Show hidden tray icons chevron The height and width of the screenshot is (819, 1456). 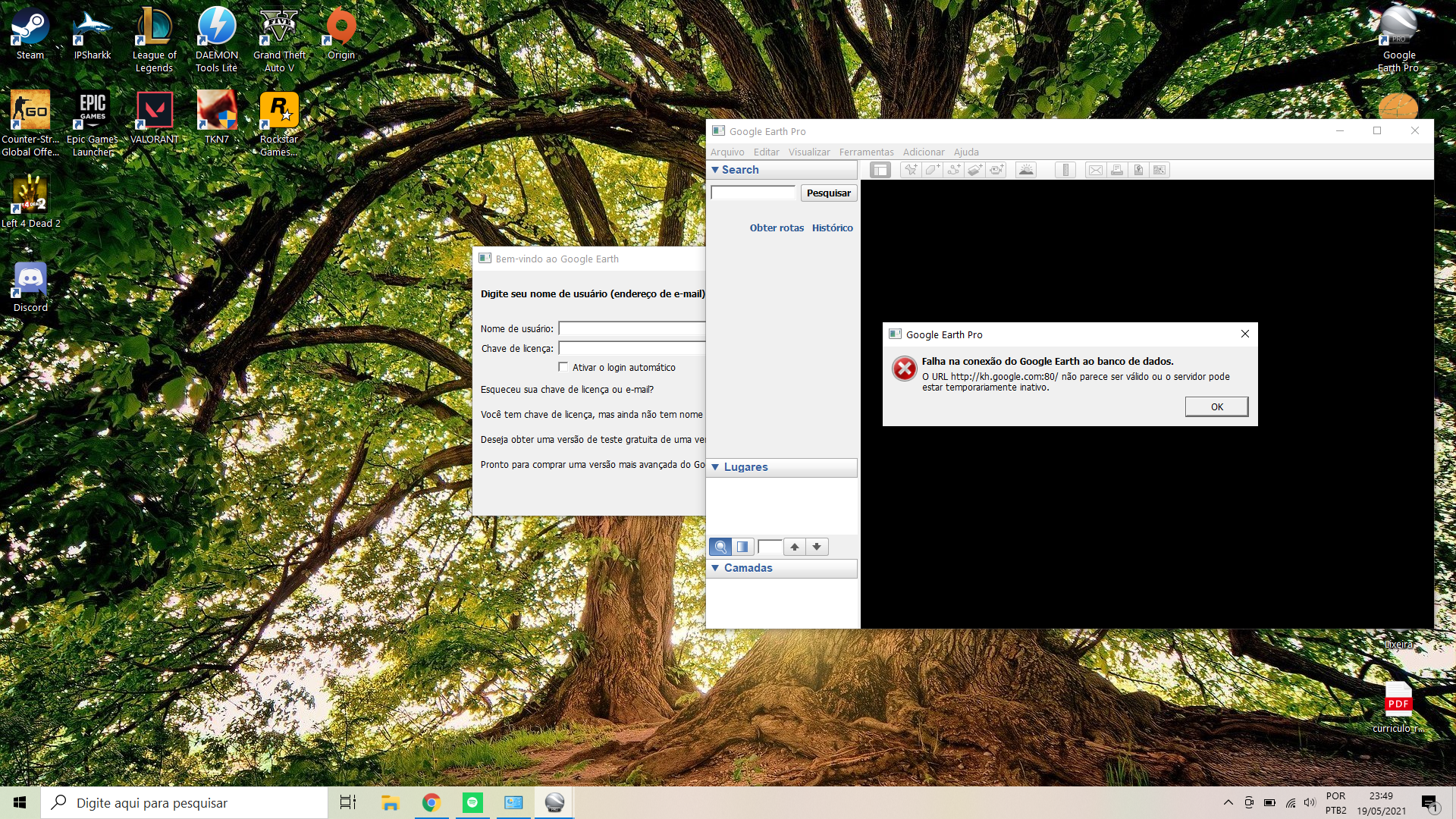(x=1228, y=802)
